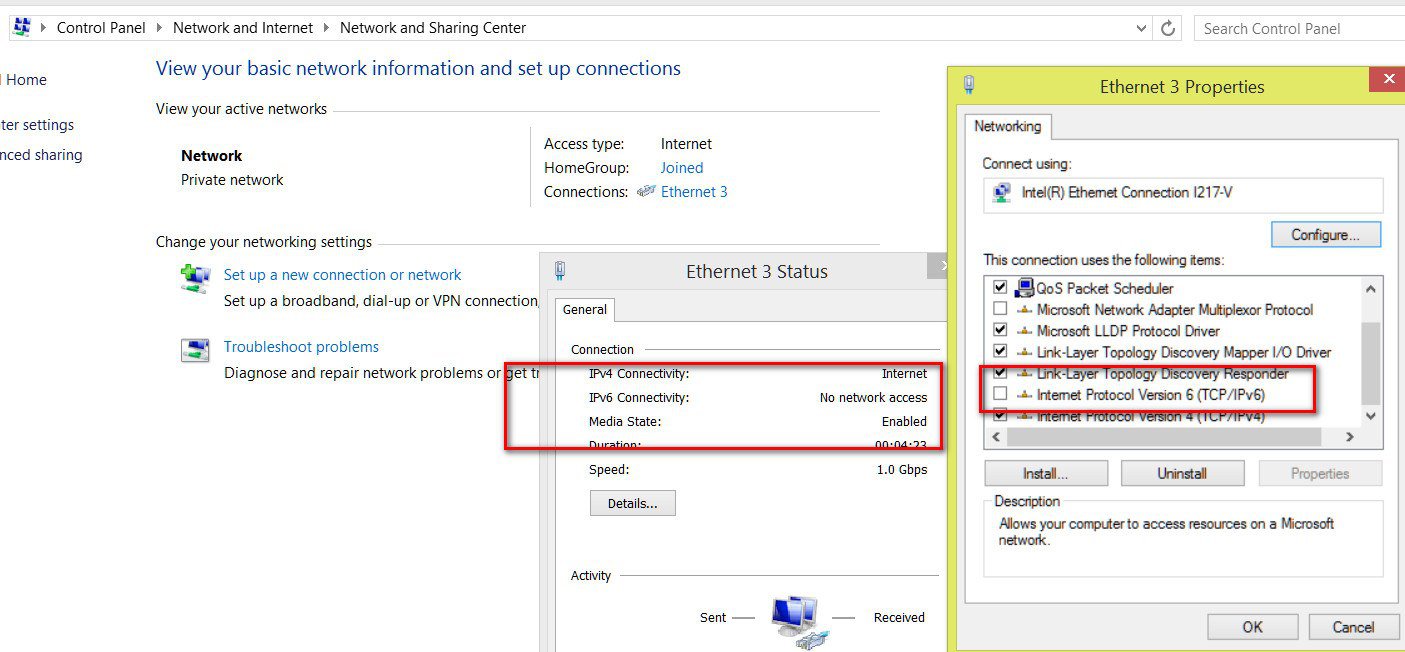Viewport: 1405px width, 652px height.
Task: Refresh the Control Panel window
Action: coord(1167,29)
